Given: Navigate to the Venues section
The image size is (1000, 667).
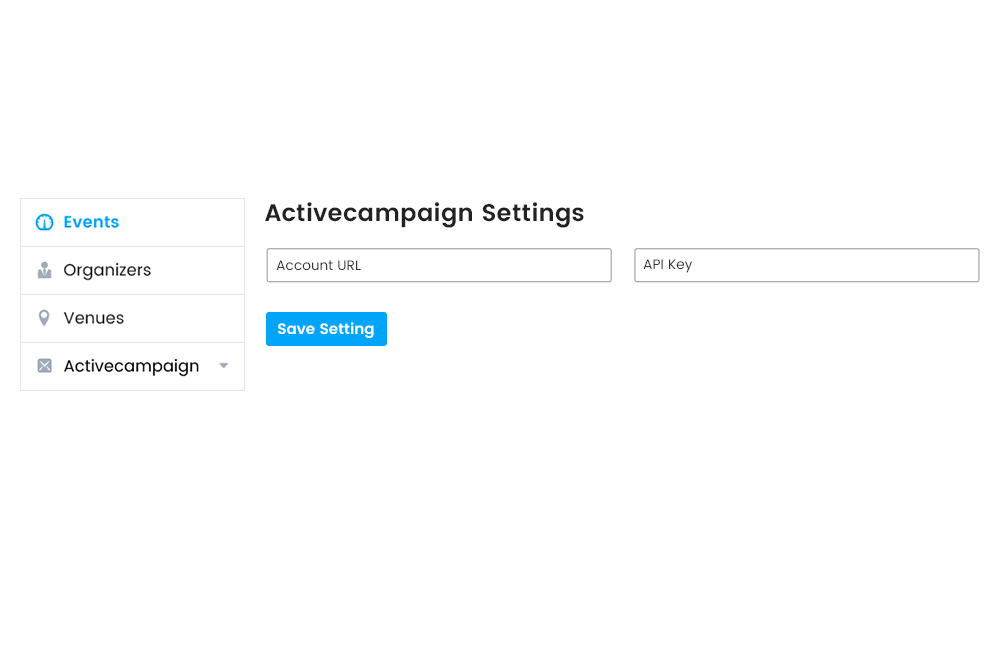Looking at the screenshot, I should click(x=93, y=318).
